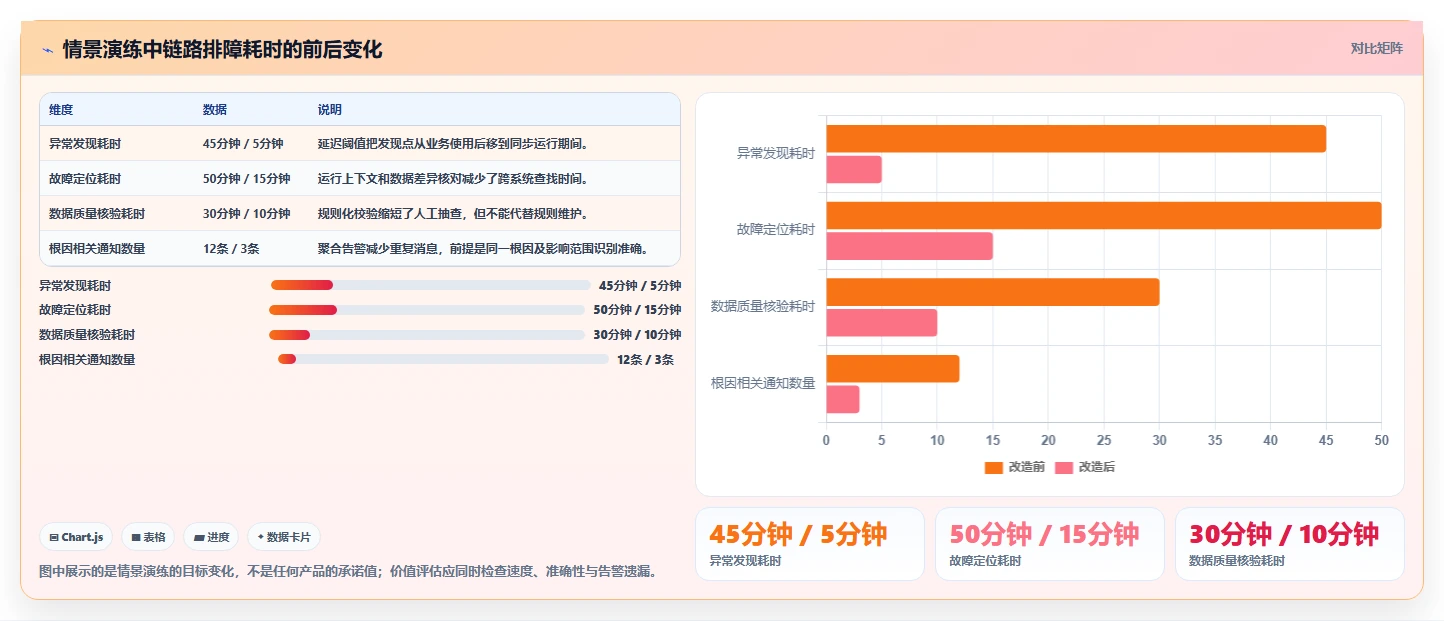Screen dimensions: 1444x621
Task: Select the 数据卡片 chip
Action: click(x=284, y=537)
